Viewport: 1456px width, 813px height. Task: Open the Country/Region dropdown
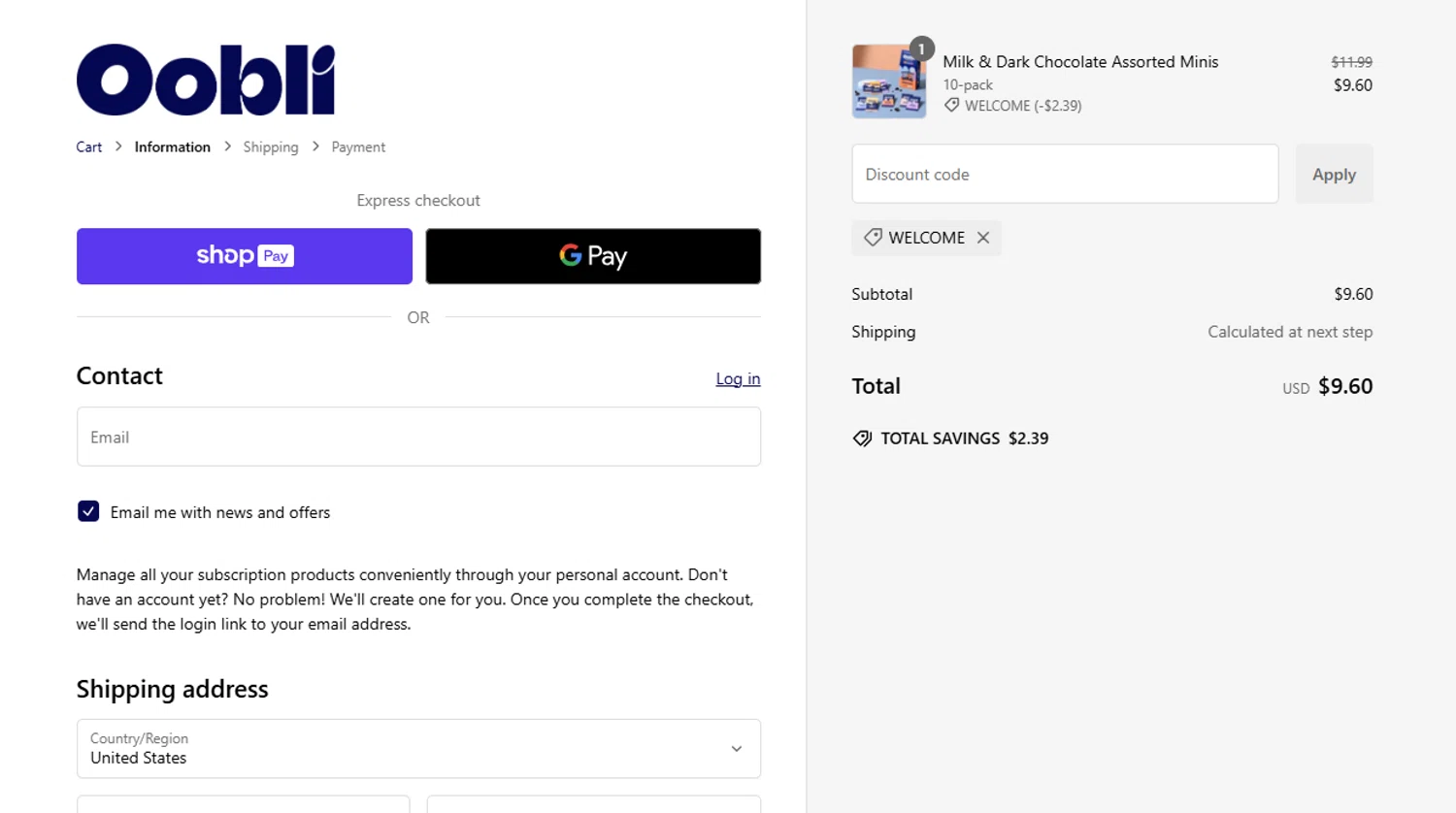418,748
